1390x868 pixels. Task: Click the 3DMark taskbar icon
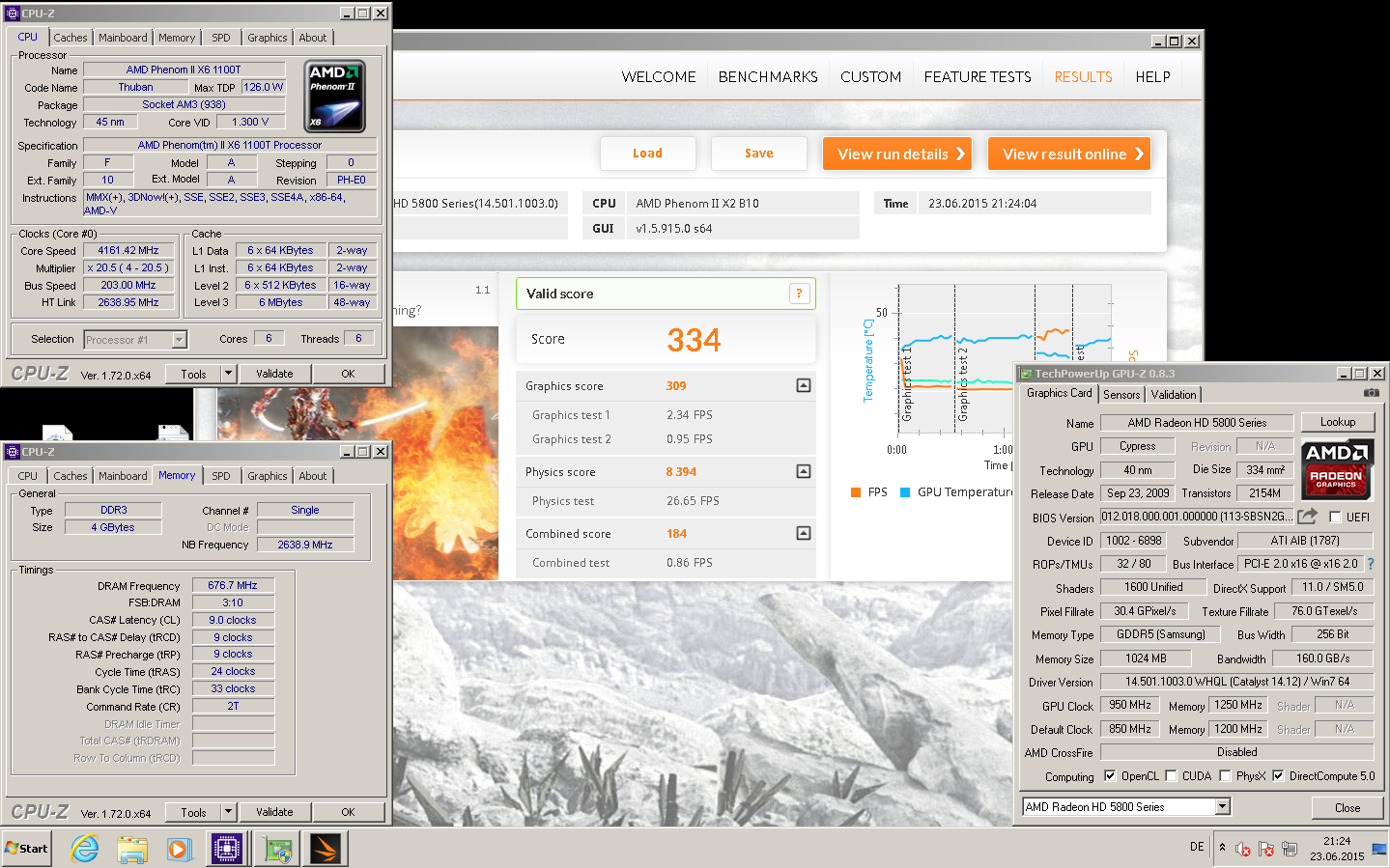[326, 849]
